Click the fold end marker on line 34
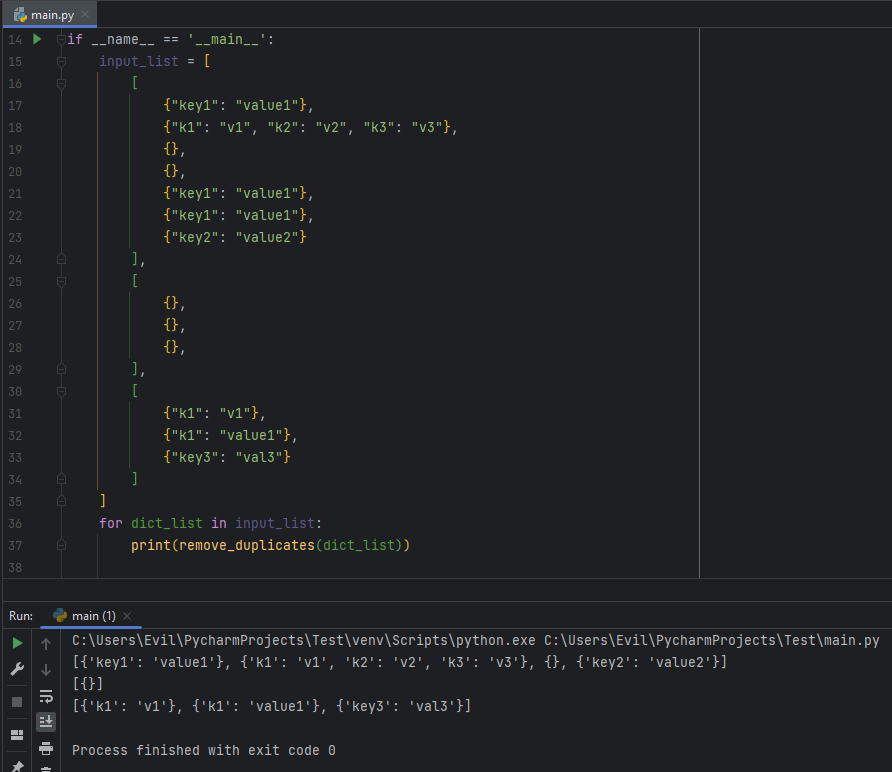Screen dimensions: 892x772 click(61, 480)
